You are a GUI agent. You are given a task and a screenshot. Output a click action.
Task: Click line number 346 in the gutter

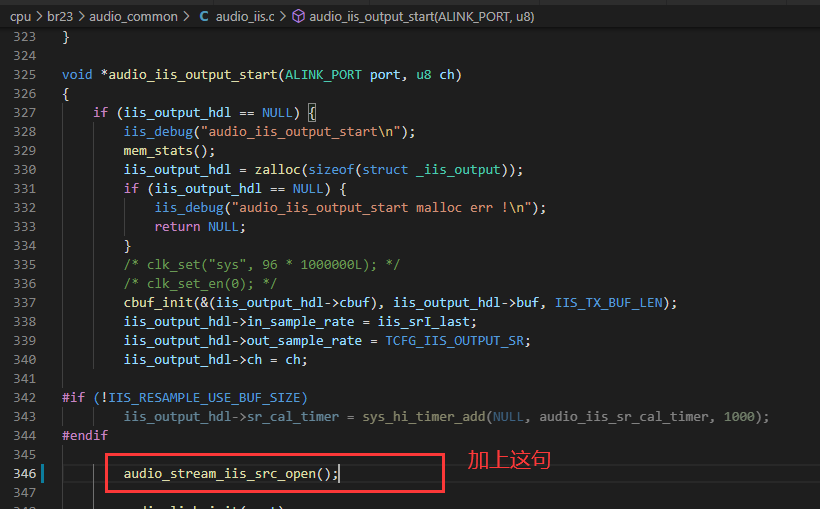pos(25,474)
